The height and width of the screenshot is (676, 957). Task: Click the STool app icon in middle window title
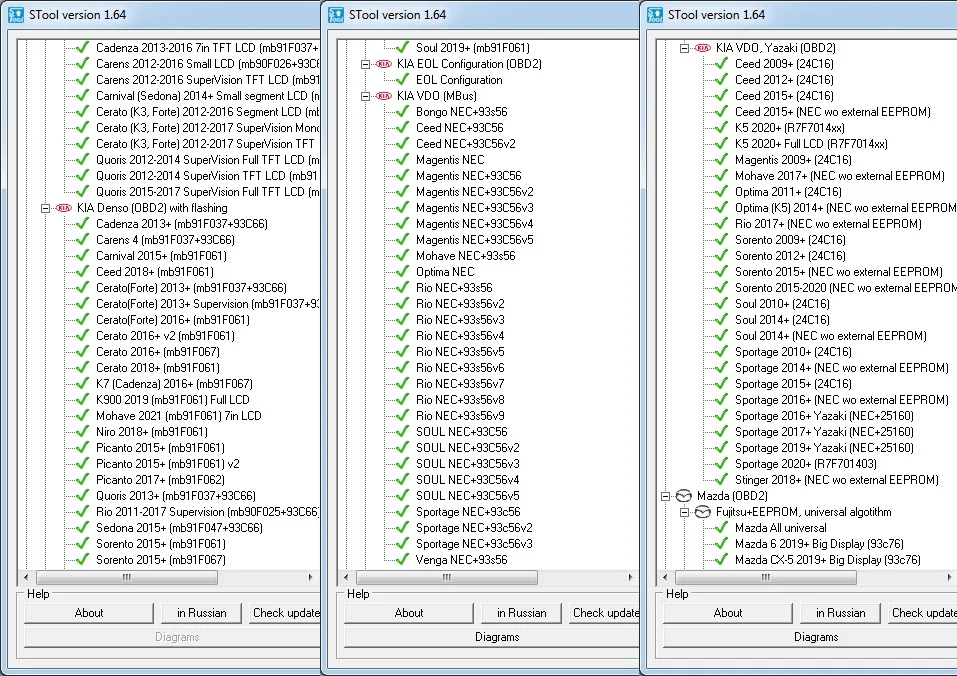coord(336,15)
